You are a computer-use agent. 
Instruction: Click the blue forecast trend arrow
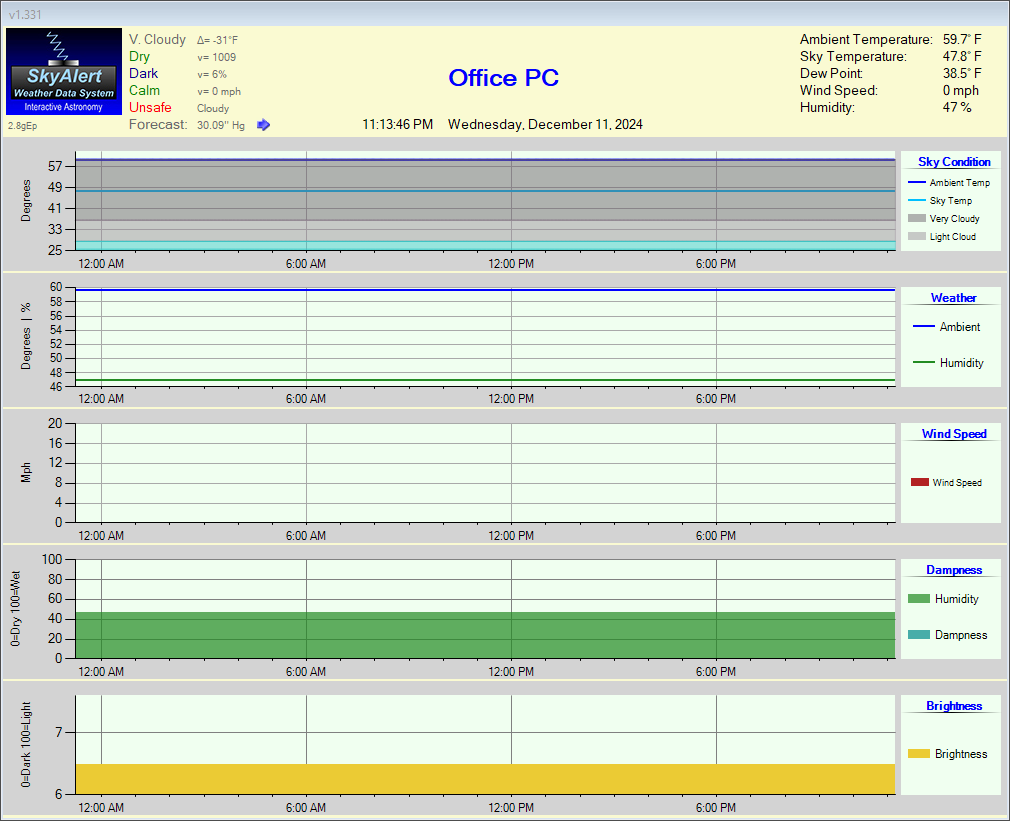tap(264, 125)
